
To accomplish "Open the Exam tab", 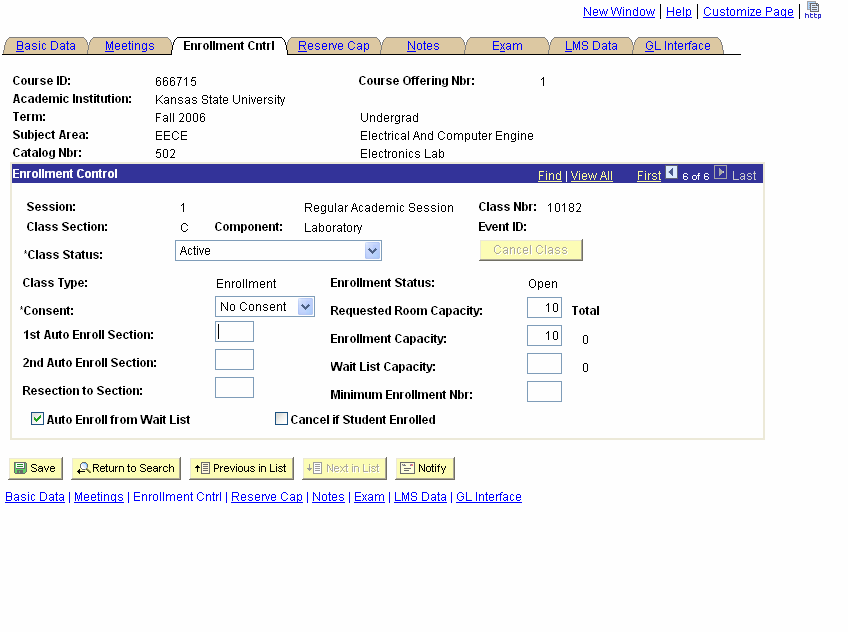I will 507,46.
